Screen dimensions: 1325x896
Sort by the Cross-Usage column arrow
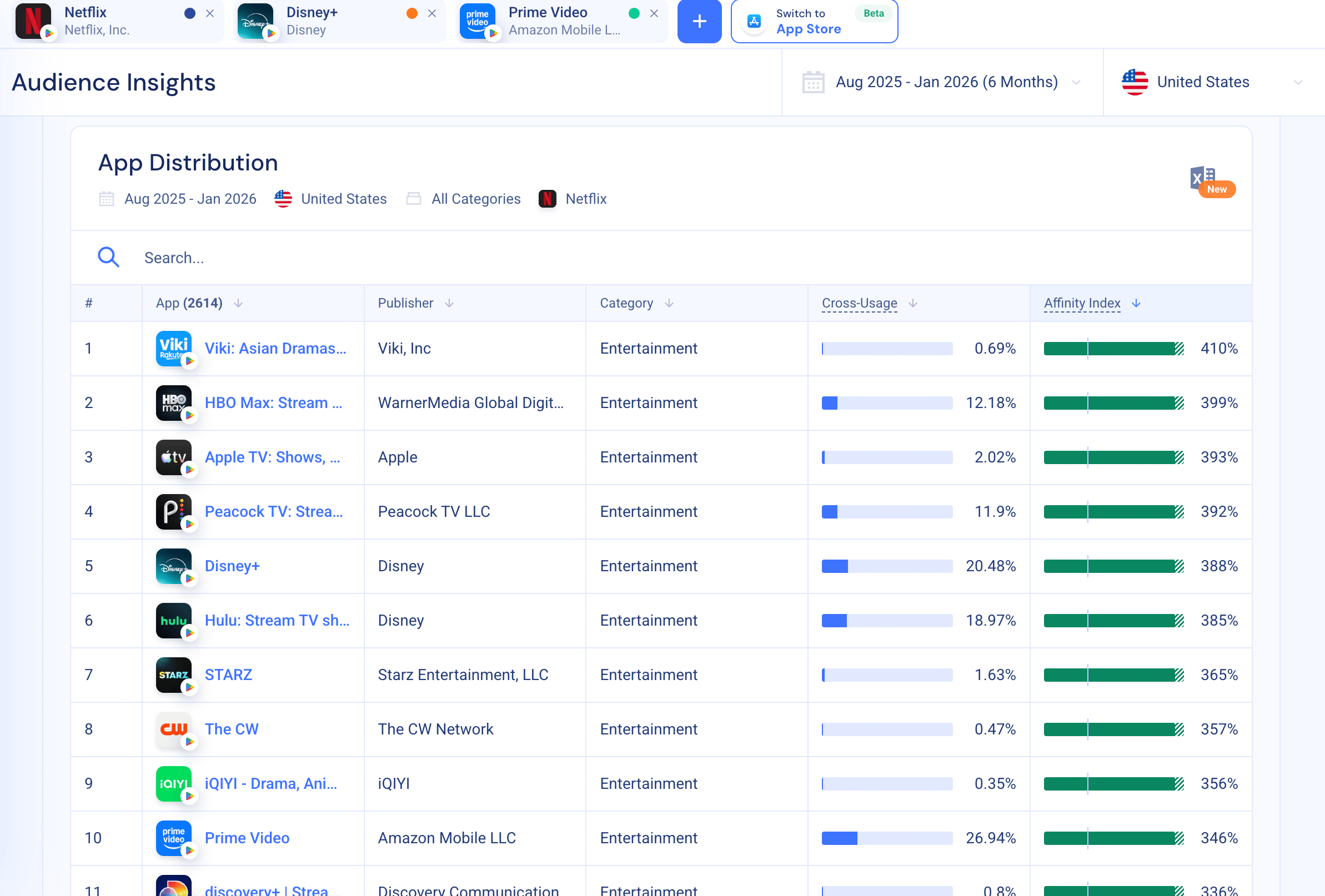click(x=913, y=303)
